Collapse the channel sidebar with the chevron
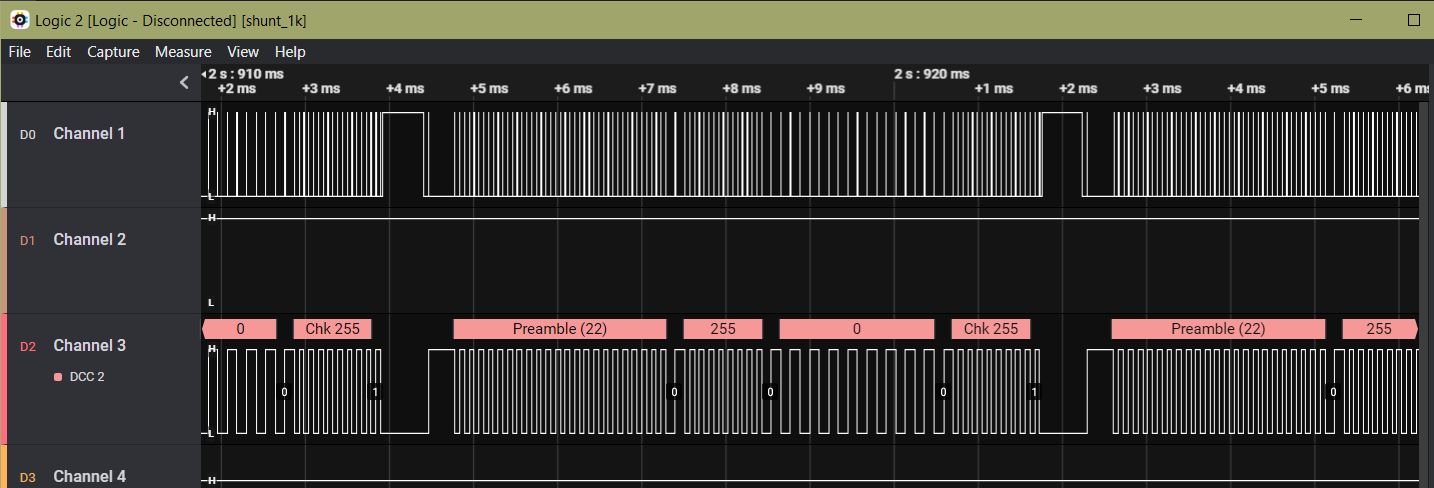 tap(184, 83)
